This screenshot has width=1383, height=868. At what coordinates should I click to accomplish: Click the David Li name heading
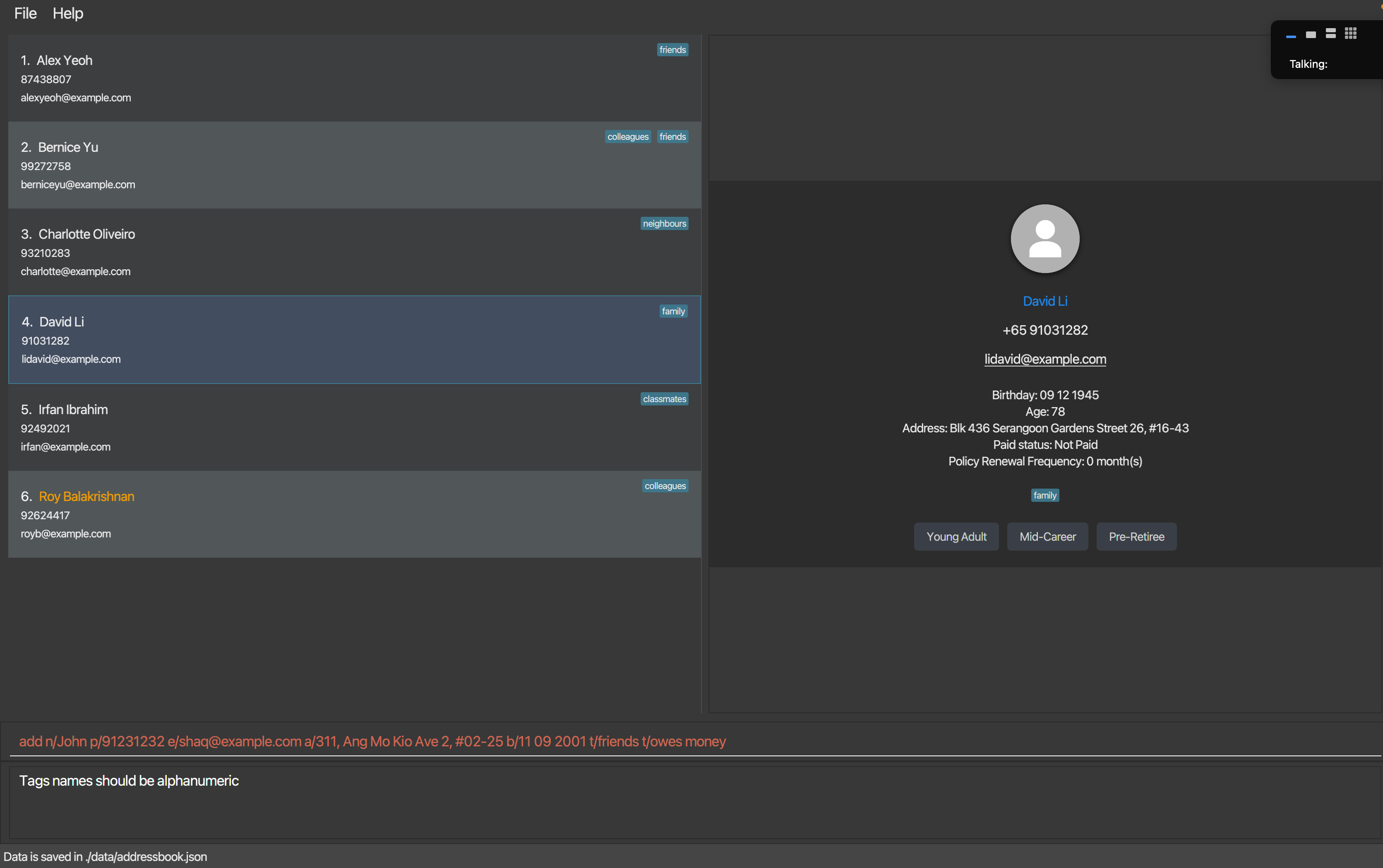(x=1044, y=301)
